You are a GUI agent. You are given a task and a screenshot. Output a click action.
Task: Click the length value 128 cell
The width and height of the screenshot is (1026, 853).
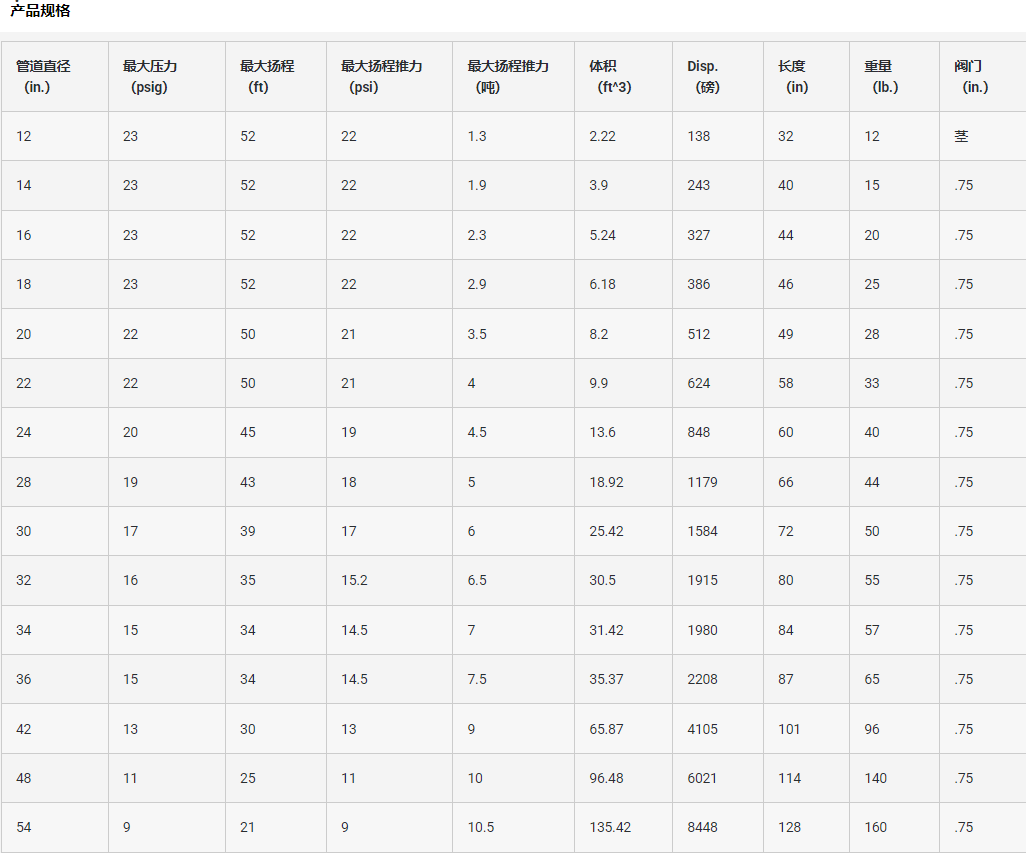[x=807, y=827]
